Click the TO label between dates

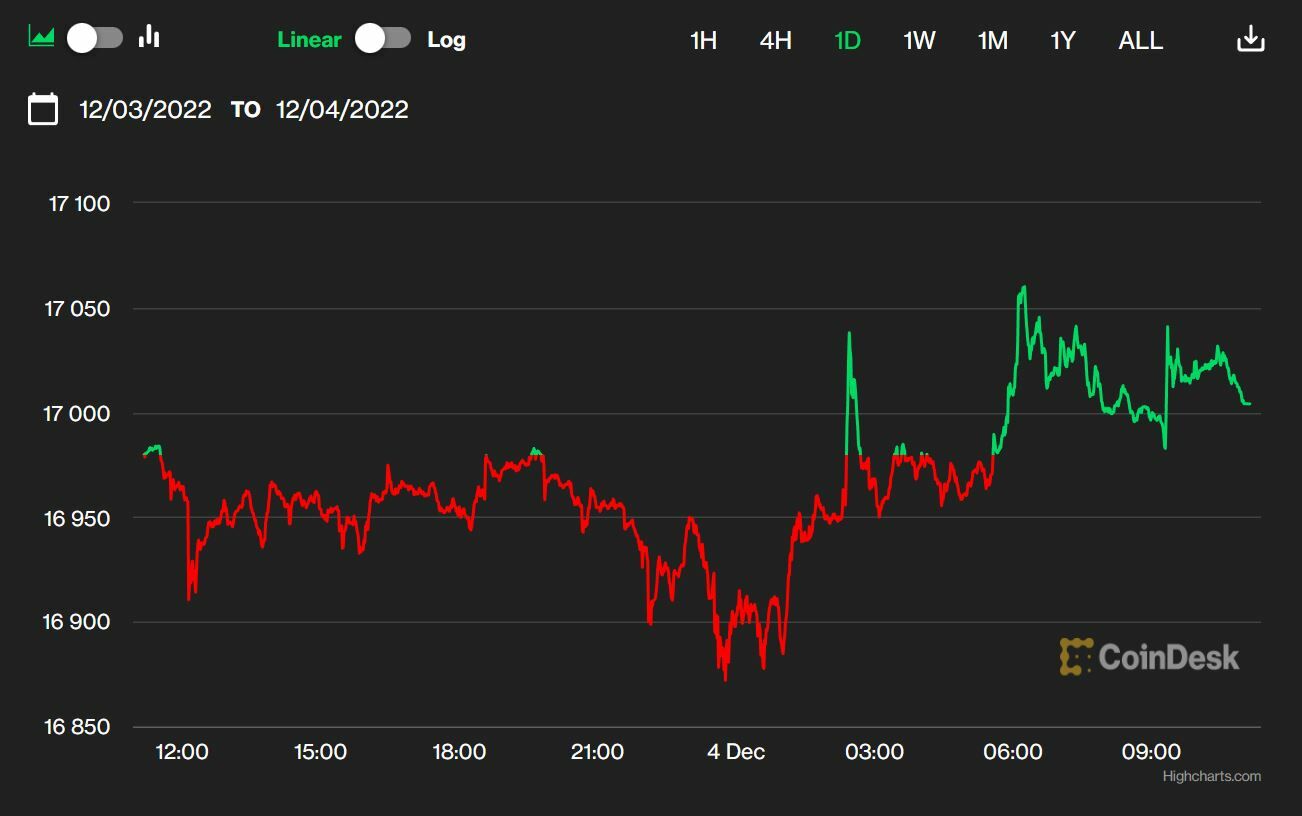[245, 110]
